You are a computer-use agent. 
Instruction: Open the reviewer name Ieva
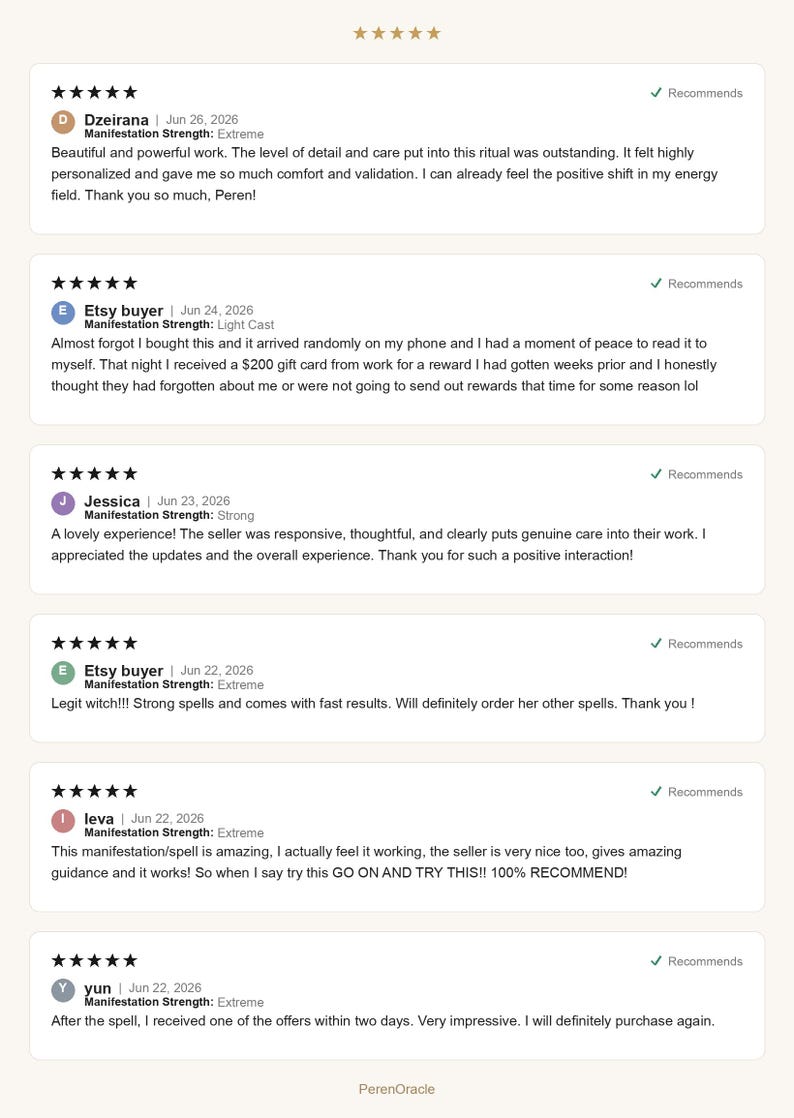[99, 819]
